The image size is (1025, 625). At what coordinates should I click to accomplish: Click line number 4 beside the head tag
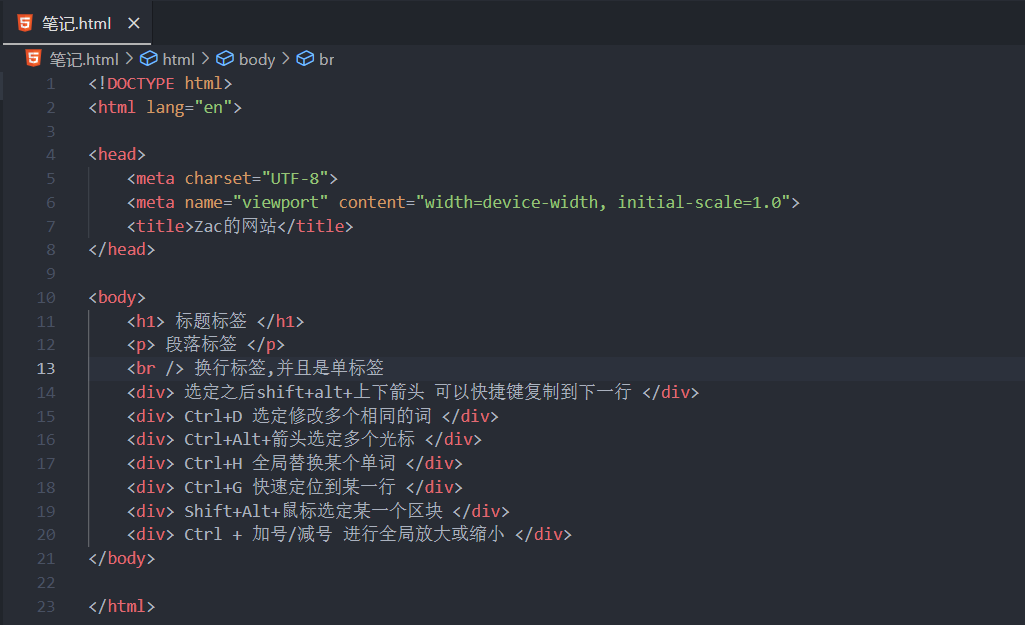pyautogui.click(x=50, y=155)
